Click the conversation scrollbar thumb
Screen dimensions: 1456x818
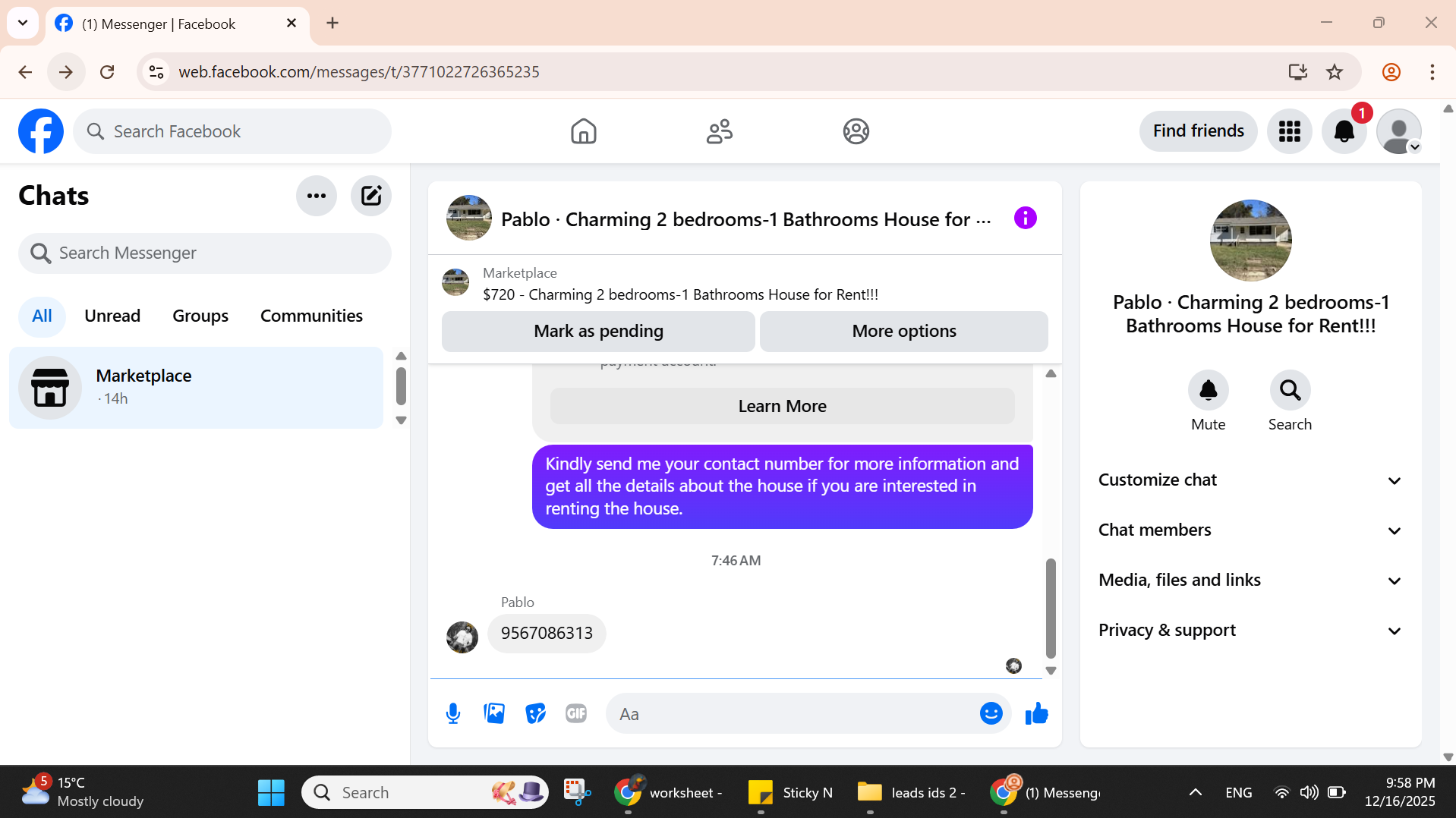point(1051,608)
